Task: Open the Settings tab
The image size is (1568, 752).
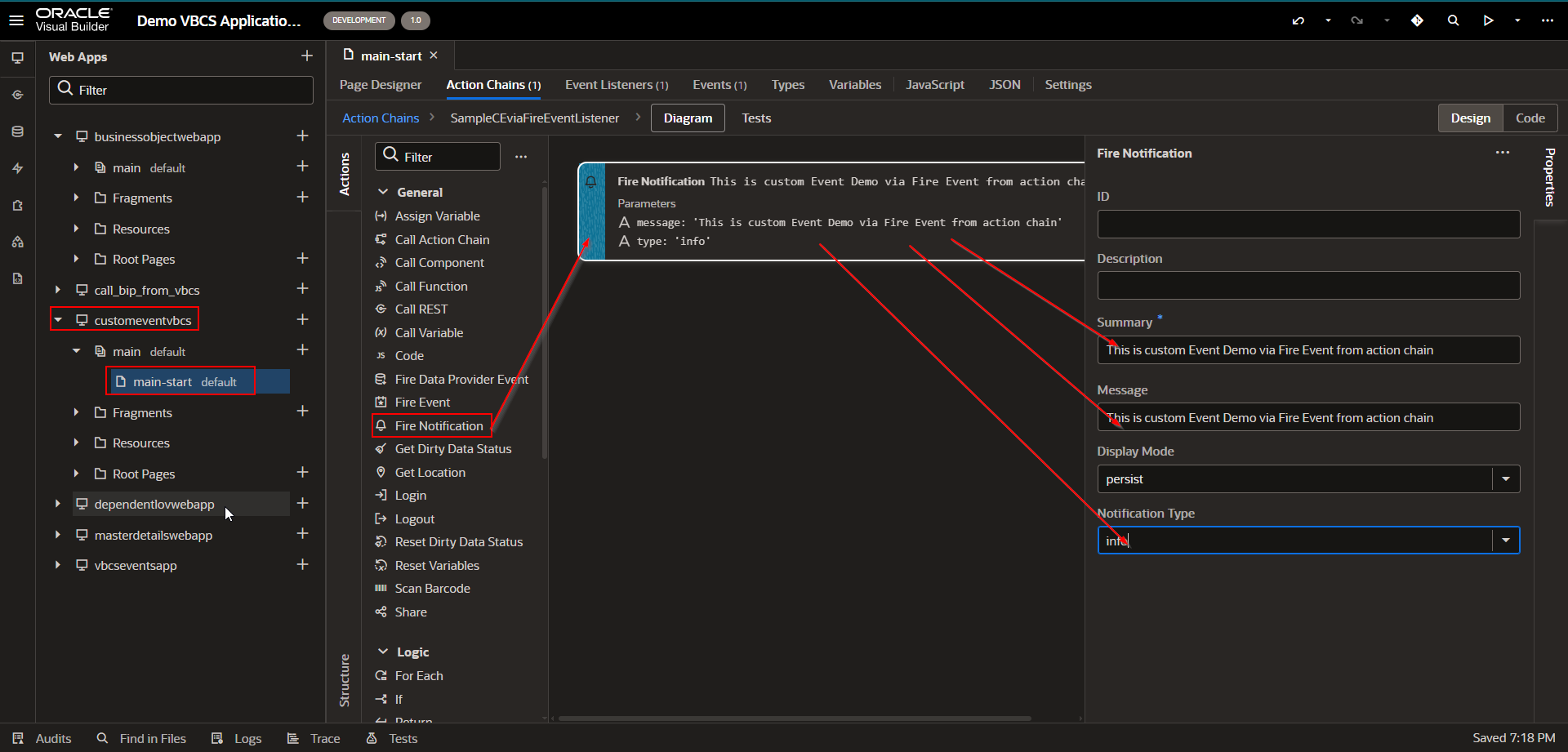Action: click(1068, 85)
